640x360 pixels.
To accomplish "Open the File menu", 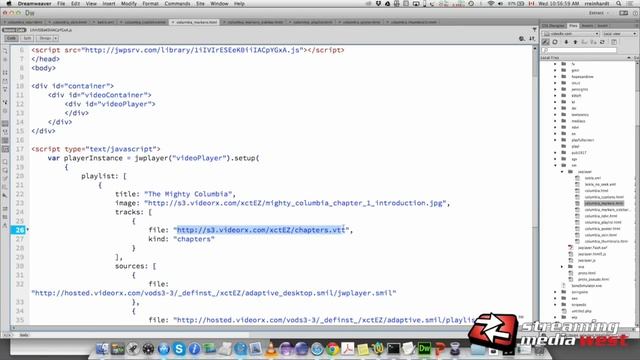I will coord(61,4).
